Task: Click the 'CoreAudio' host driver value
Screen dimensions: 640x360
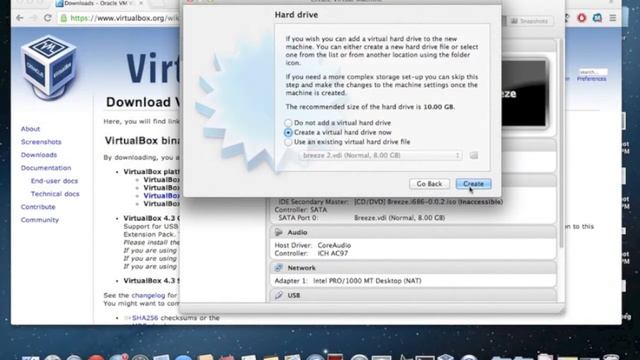Action: click(x=334, y=245)
